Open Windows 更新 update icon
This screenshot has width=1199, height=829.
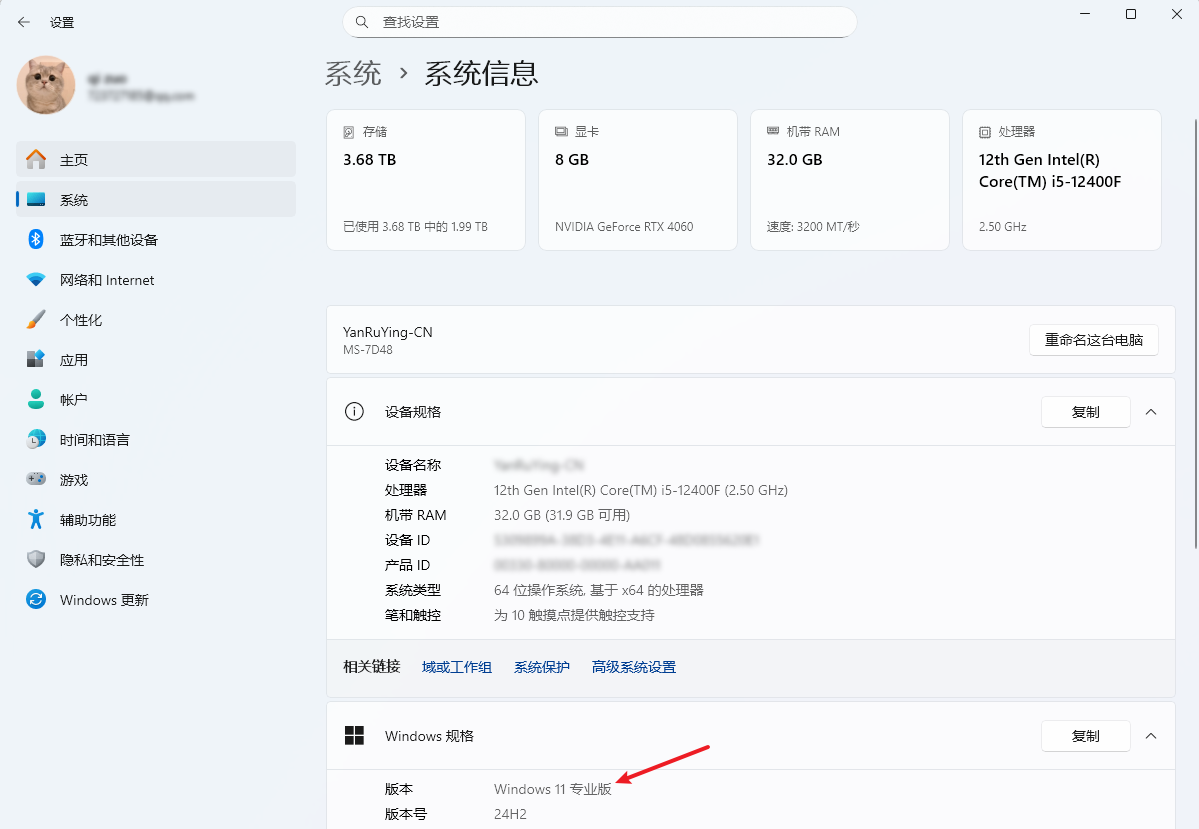(36, 600)
